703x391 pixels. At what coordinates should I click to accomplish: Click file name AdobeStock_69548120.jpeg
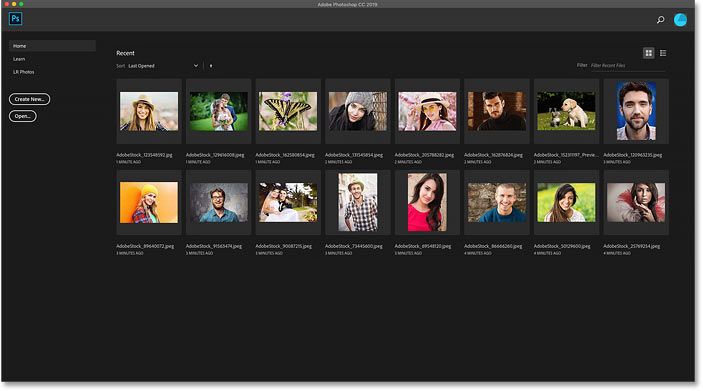pyautogui.click(x=423, y=246)
